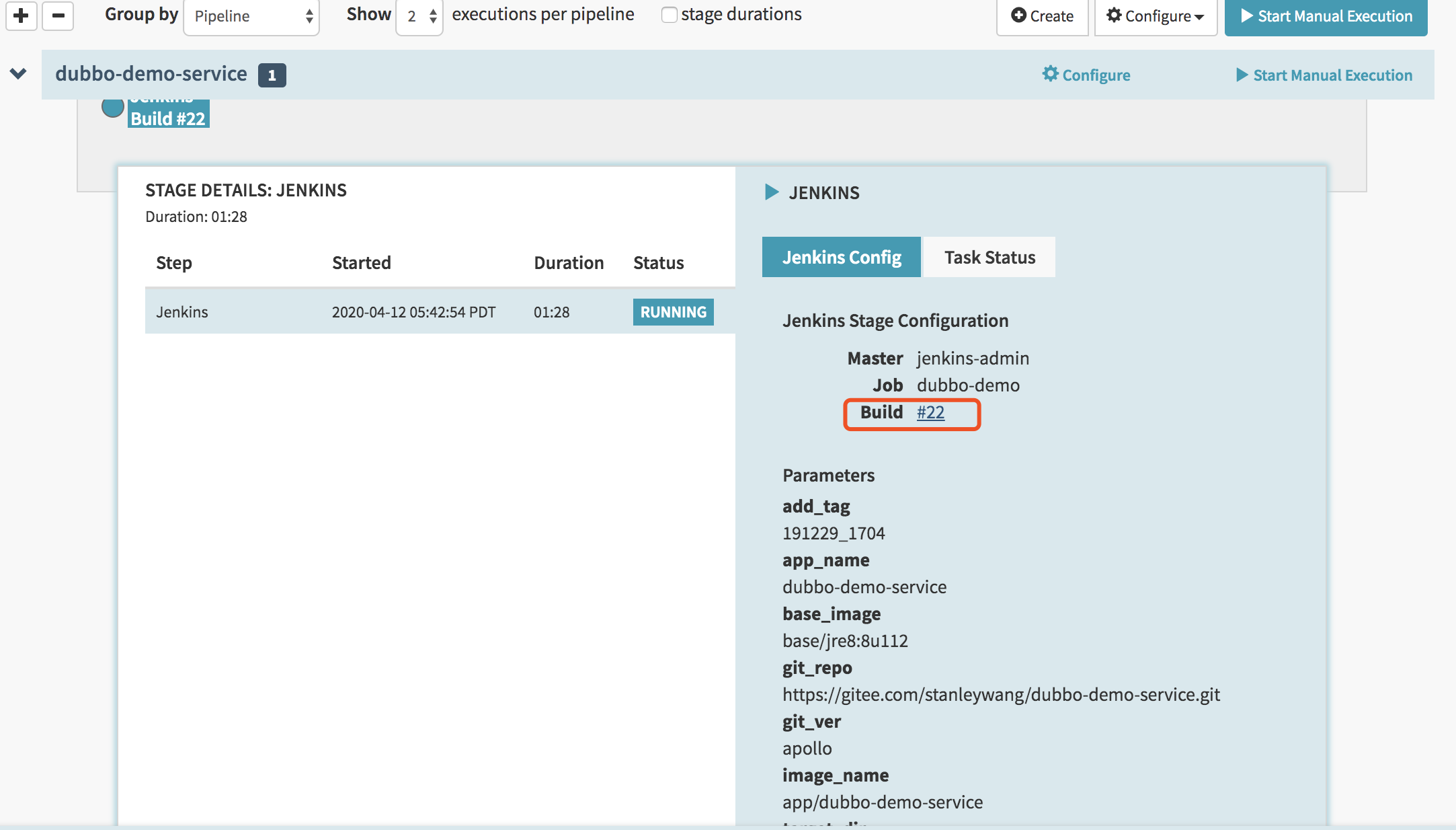Click the Duration column header

[569, 263]
